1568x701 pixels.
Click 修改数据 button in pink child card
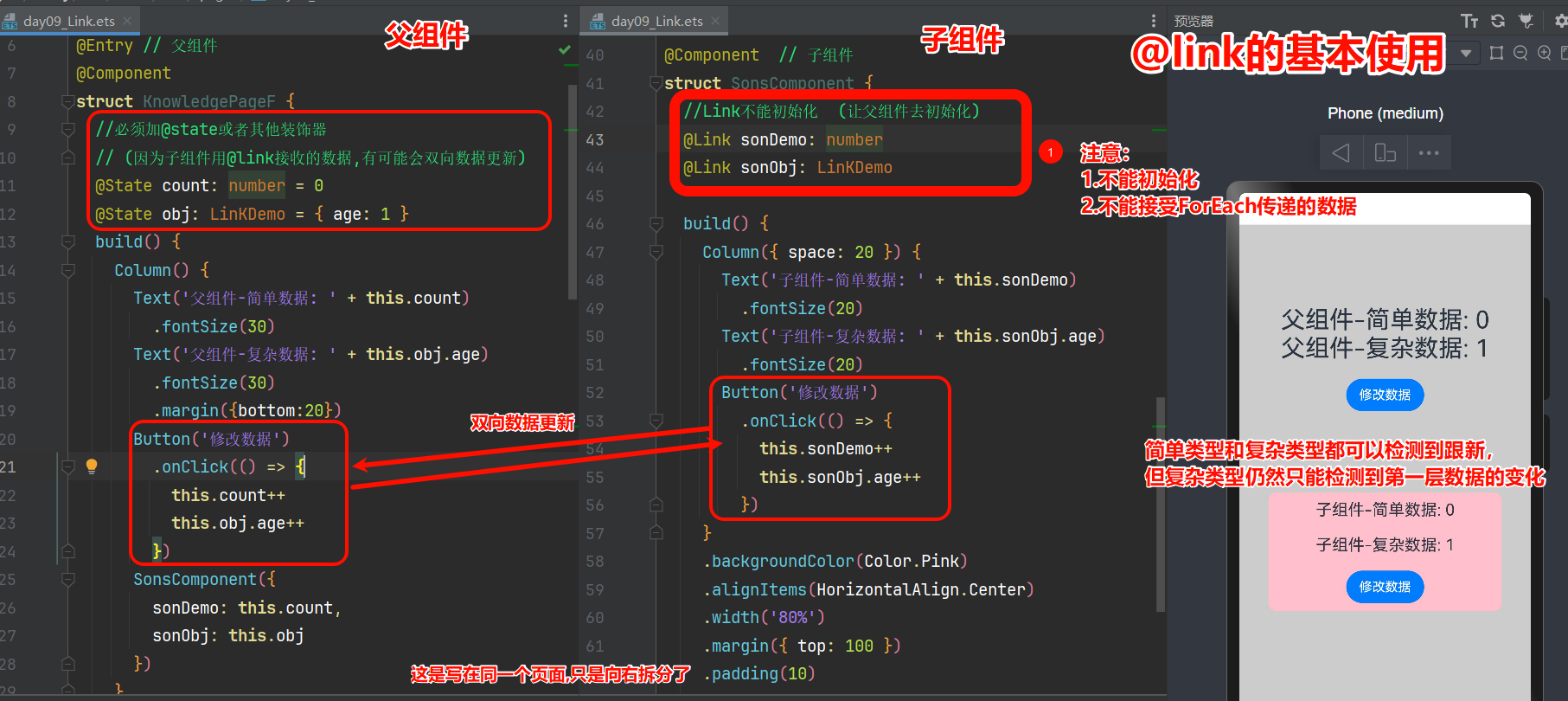[x=1385, y=587]
